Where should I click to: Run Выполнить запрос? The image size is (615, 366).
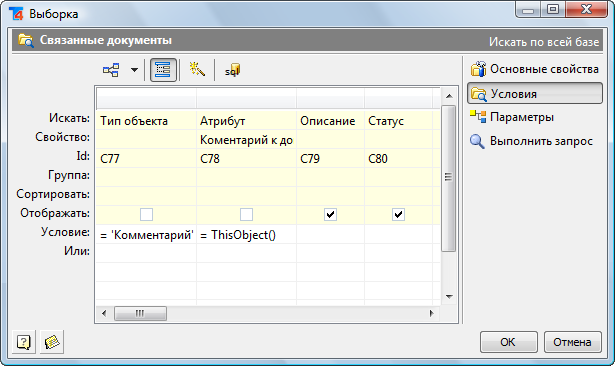pos(531,141)
